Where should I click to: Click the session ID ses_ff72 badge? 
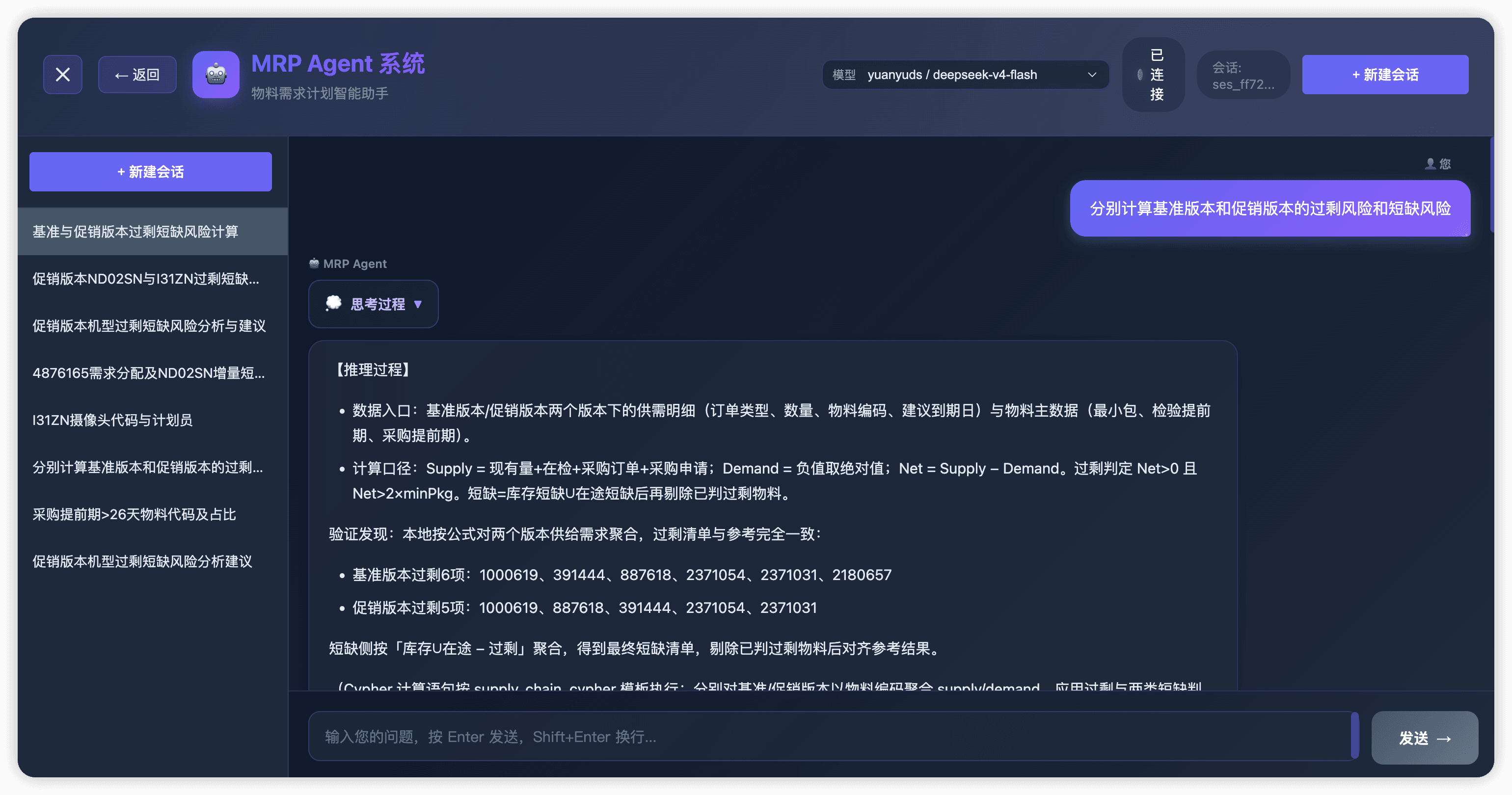click(1243, 75)
